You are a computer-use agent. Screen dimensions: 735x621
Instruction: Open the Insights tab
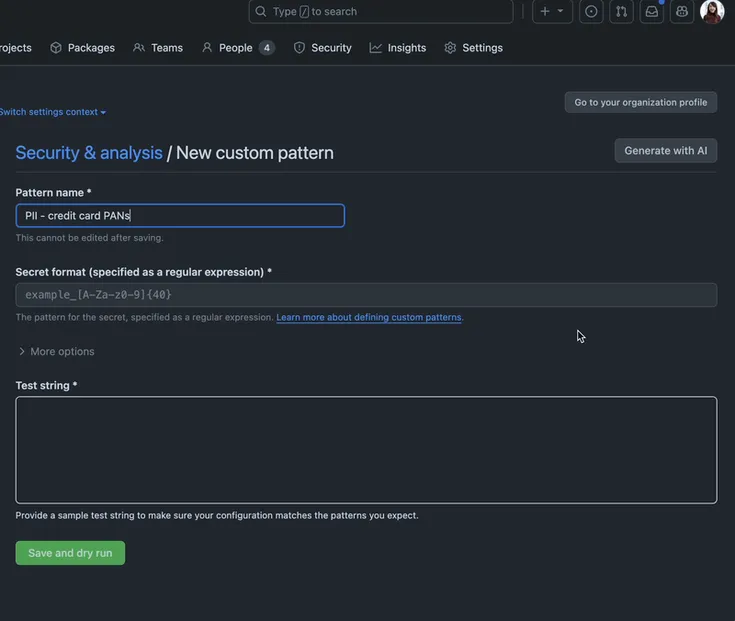(x=398, y=48)
